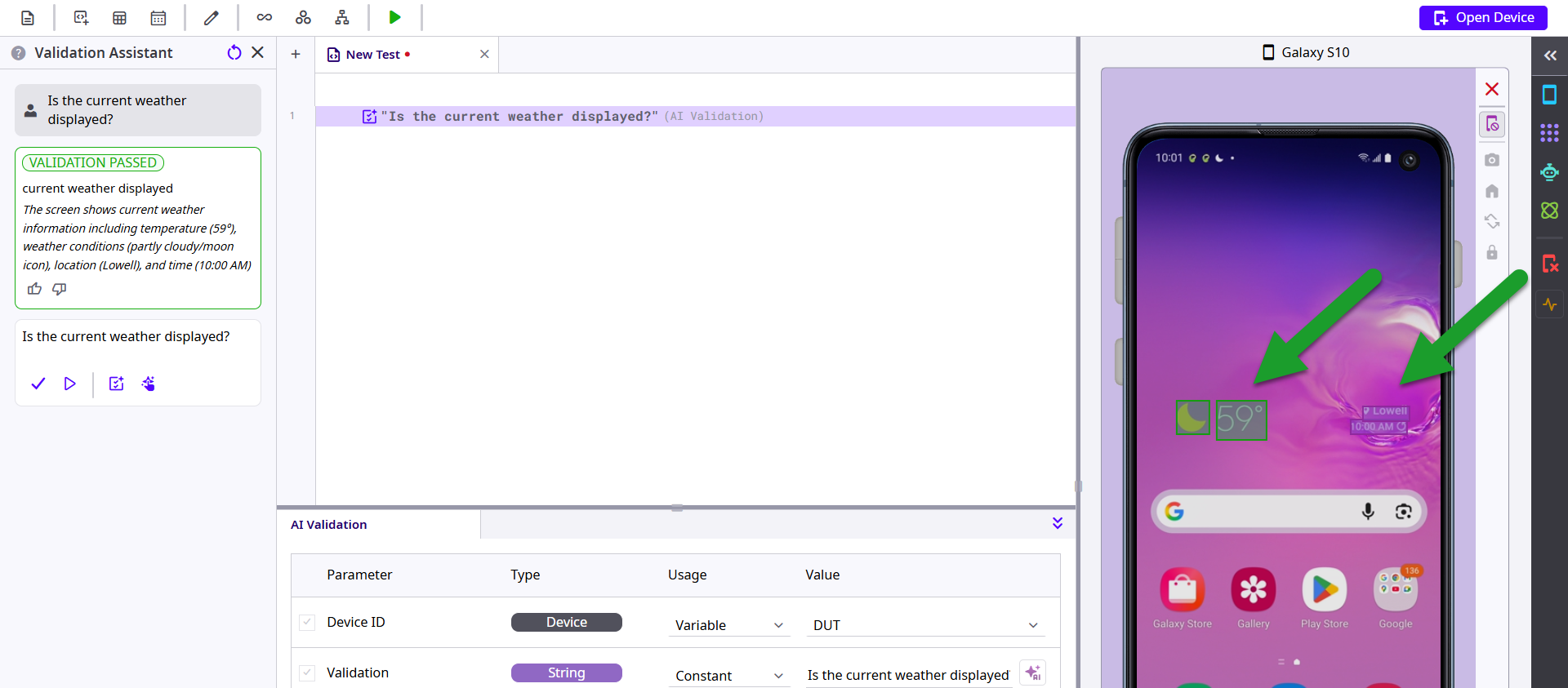Screen dimensions: 1568x688
Task: Refresh the Validation Assistant panel
Action: click(234, 52)
